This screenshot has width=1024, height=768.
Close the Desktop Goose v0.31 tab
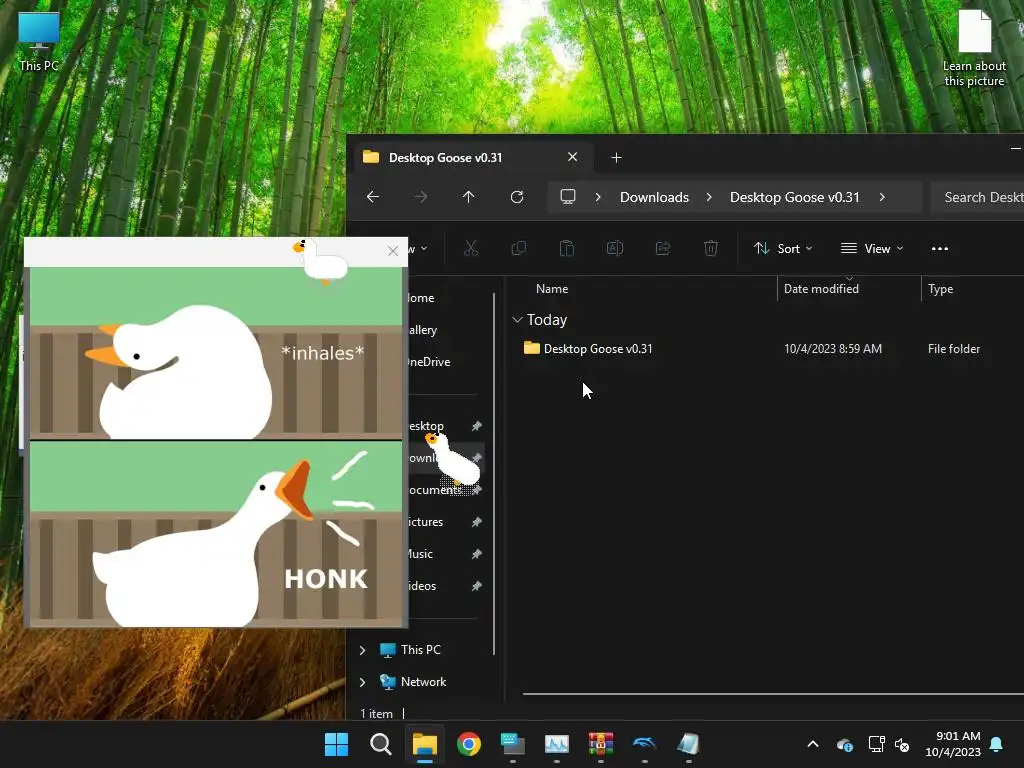(572, 157)
